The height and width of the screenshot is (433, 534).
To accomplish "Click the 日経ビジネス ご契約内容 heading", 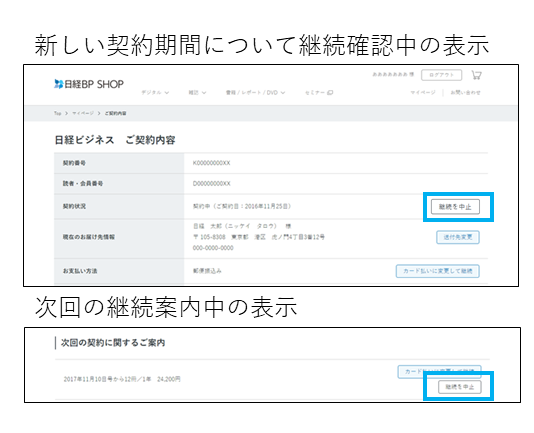I will point(115,140).
